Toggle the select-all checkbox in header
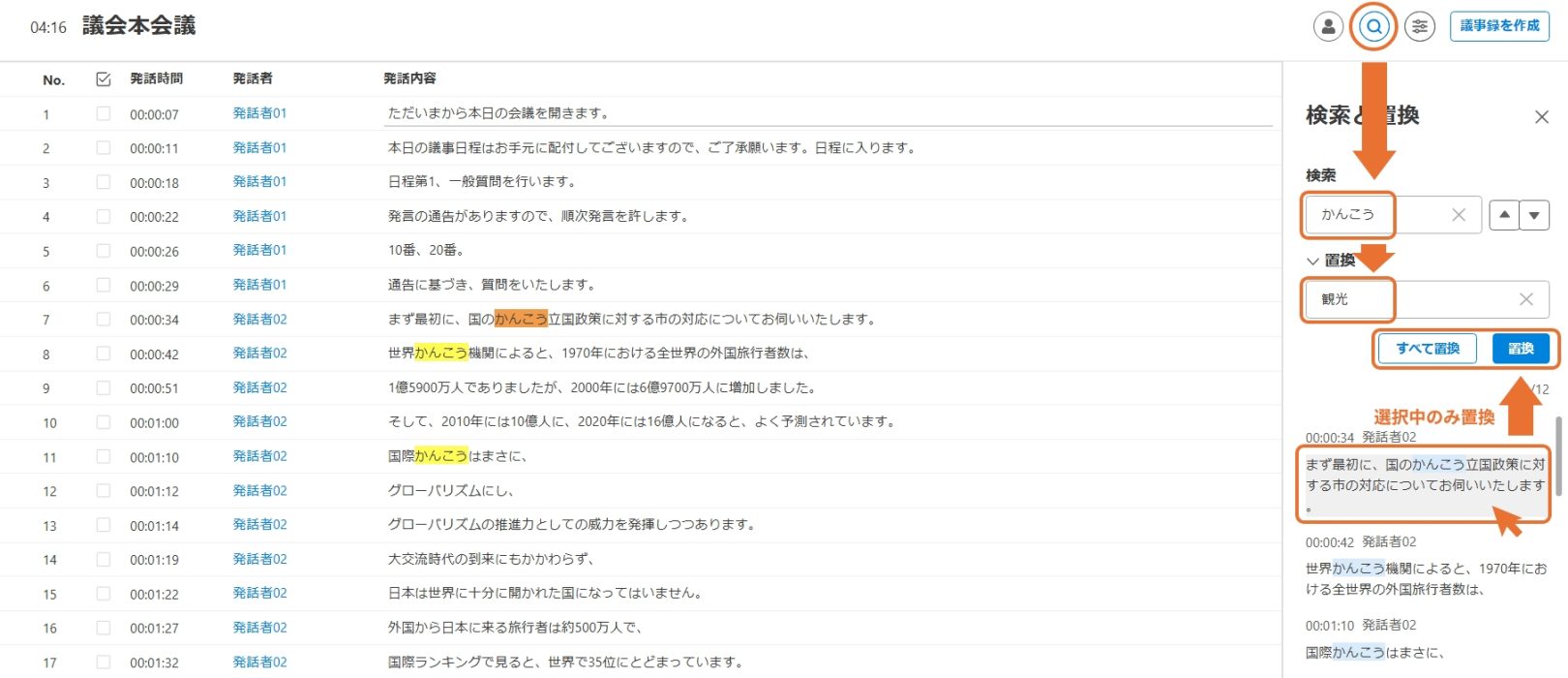The image size is (1568, 678). click(x=104, y=79)
